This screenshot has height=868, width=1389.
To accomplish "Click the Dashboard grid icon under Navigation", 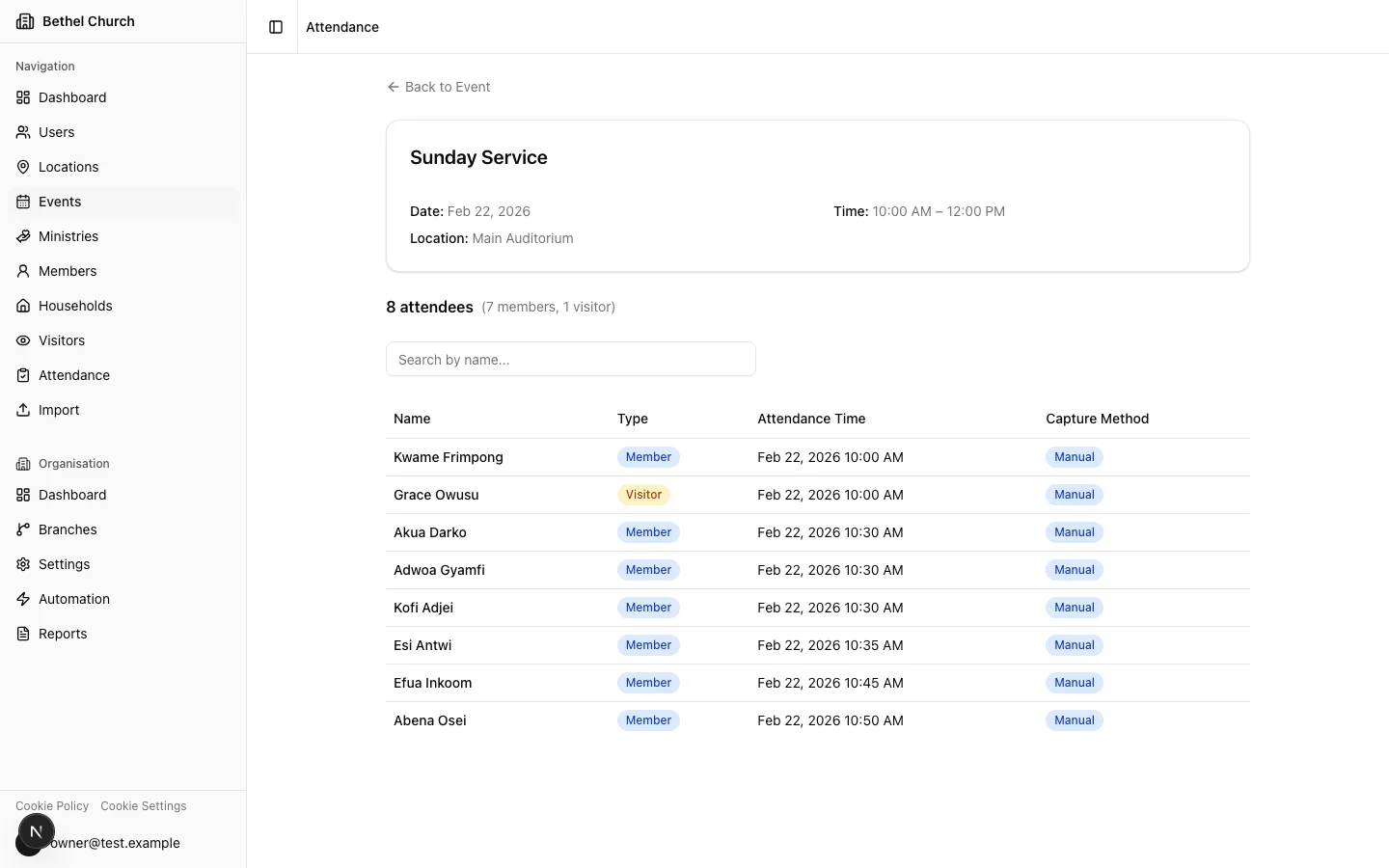I will pyautogui.click(x=23, y=97).
